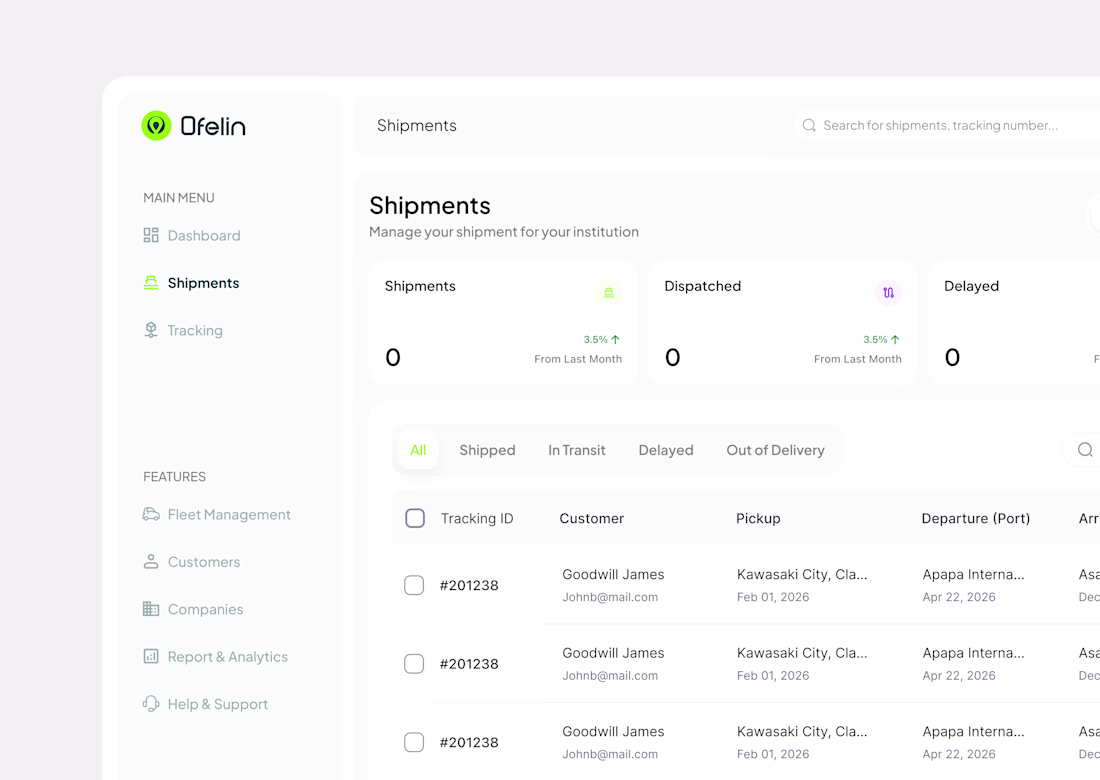The width and height of the screenshot is (1100, 780).
Task: Switch to the Shipped tab
Action: tap(487, 450)
